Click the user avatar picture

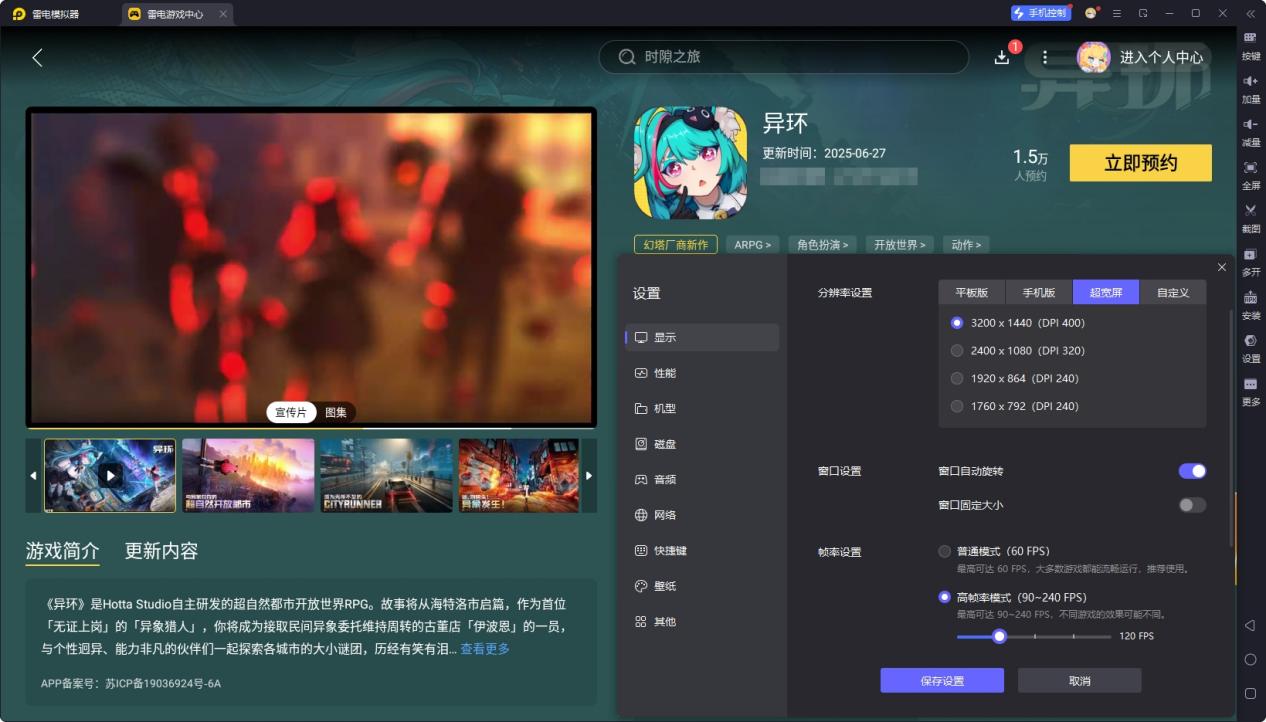tap(1093, 57)
